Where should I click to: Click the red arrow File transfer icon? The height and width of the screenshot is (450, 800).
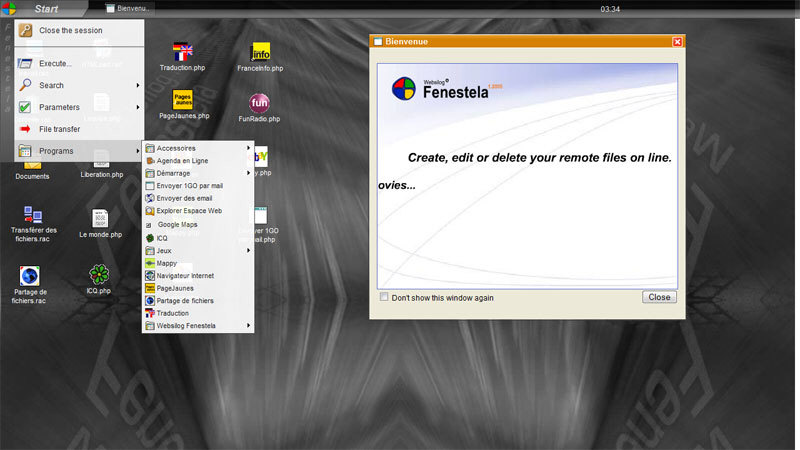tap(25, 129)
